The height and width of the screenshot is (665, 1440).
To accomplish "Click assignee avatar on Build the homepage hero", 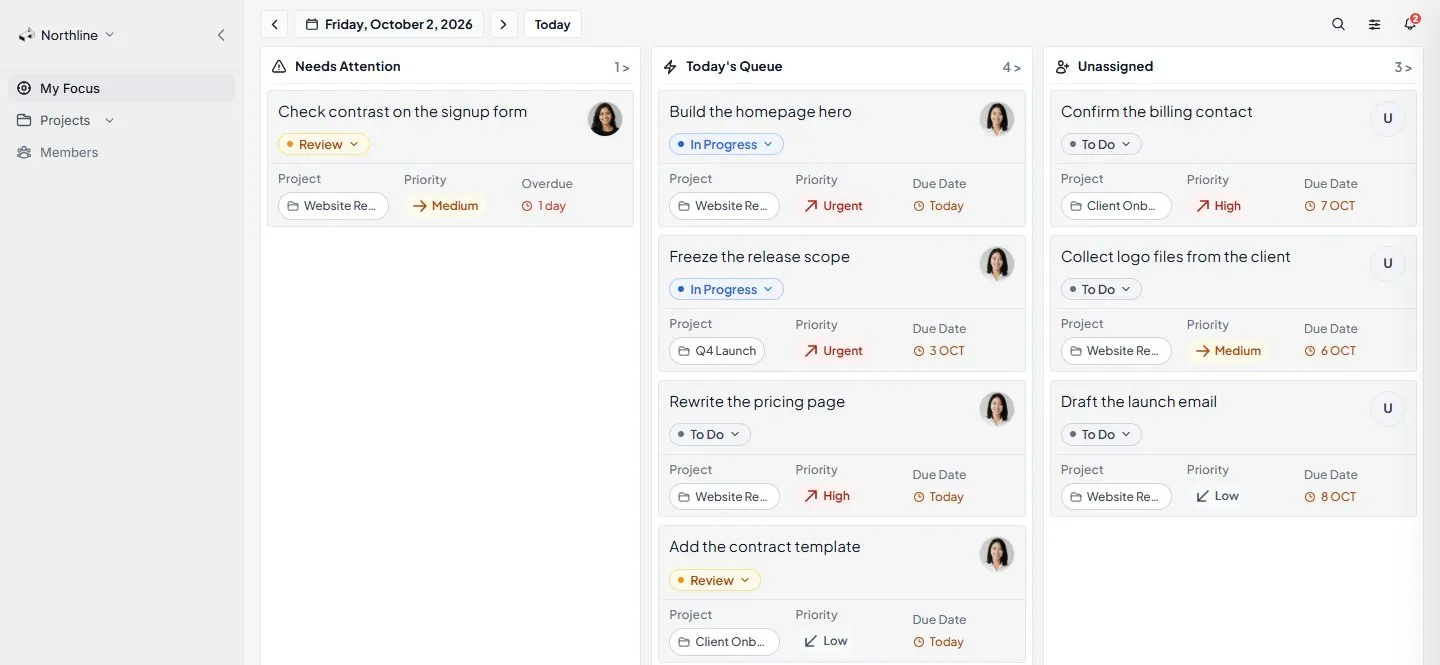I will click(997, 119).
